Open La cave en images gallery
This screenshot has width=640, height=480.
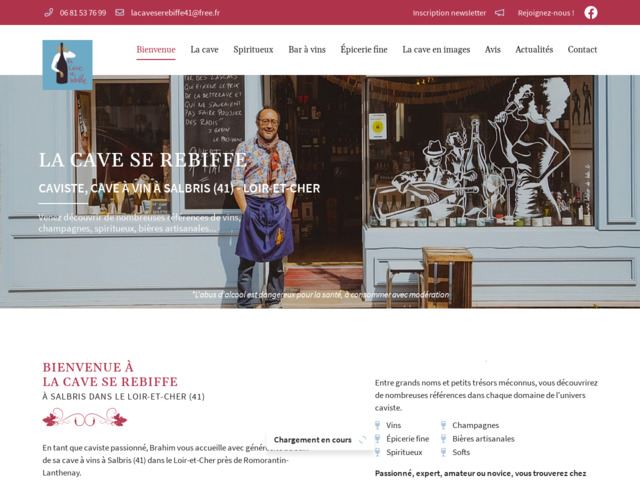click(x=436, y=49)
